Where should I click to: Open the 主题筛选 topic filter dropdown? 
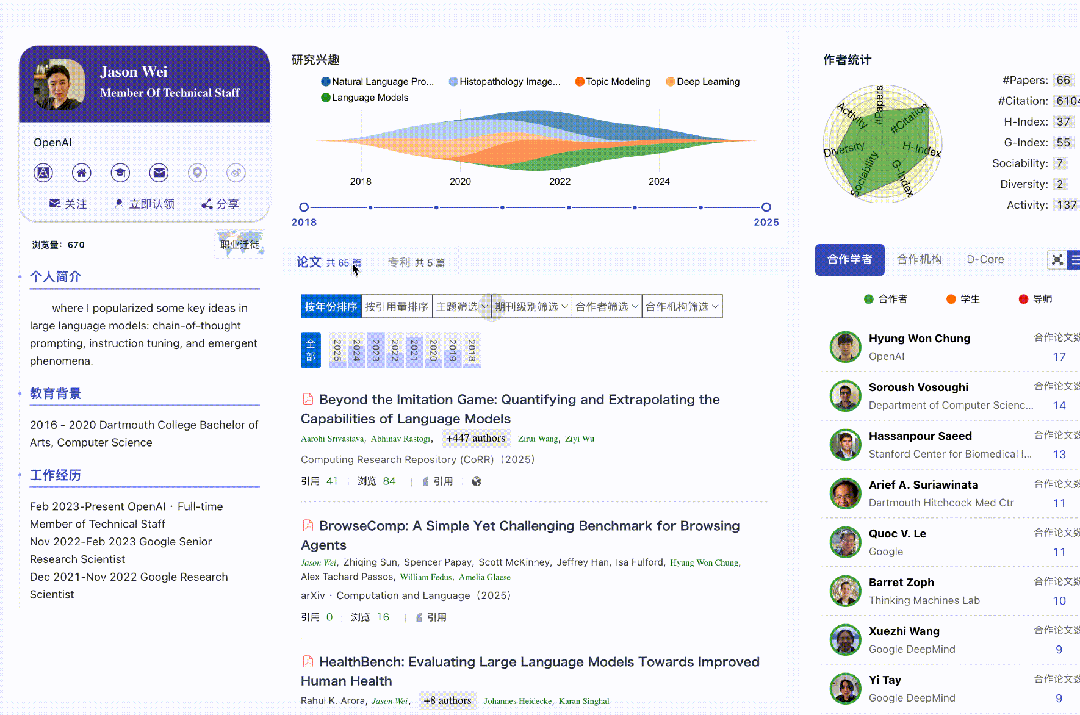pyautogui.click(x=461, y=307)
